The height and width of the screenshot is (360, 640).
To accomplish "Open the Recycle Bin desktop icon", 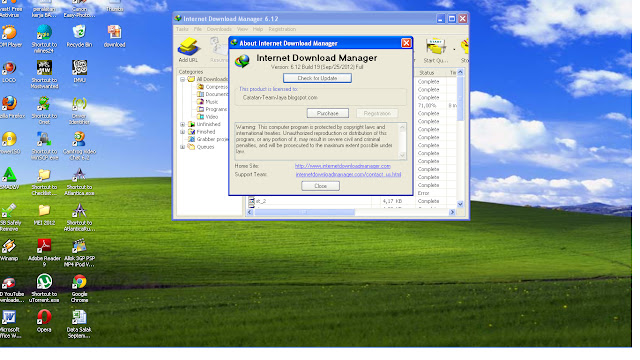I will (79, 32).
